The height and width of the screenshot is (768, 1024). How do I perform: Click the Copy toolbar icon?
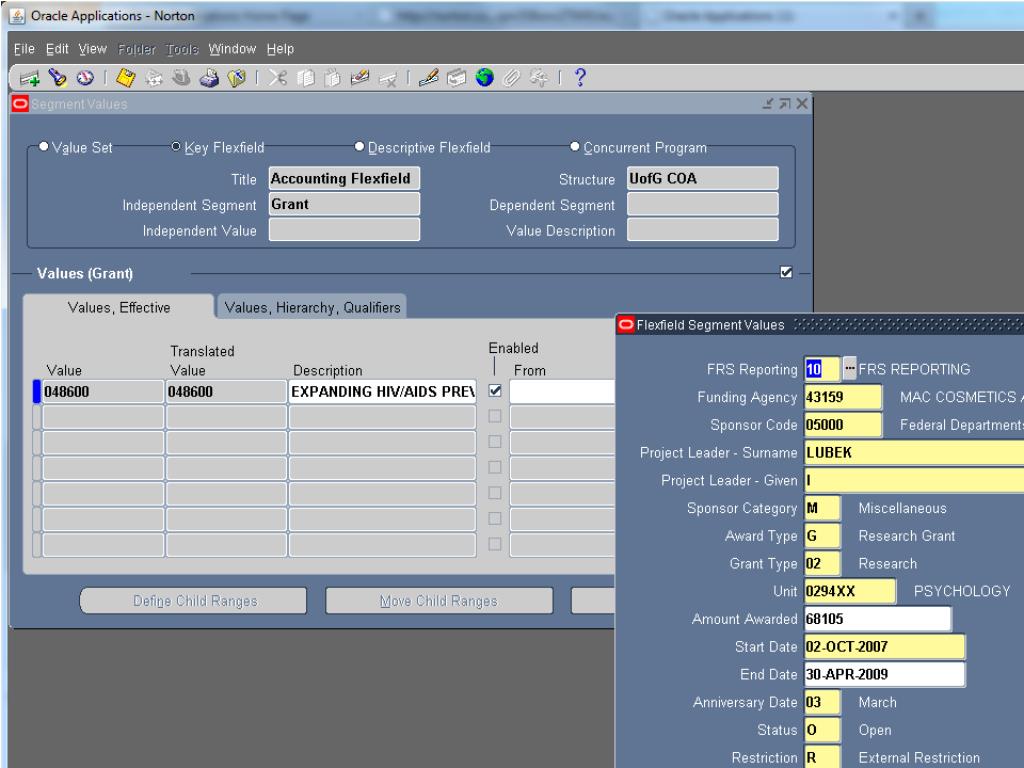(x=305, y=78)
